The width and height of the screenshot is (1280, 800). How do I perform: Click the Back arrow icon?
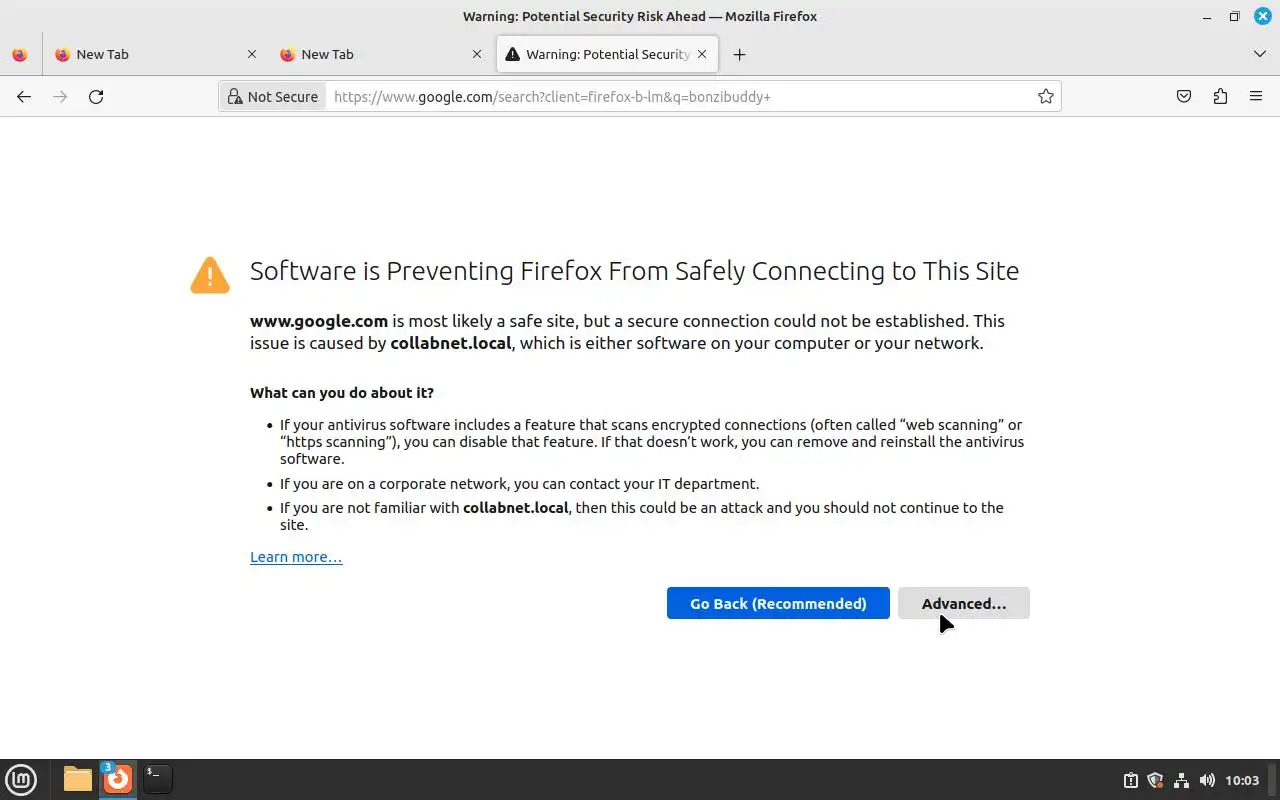pos(24,97)
